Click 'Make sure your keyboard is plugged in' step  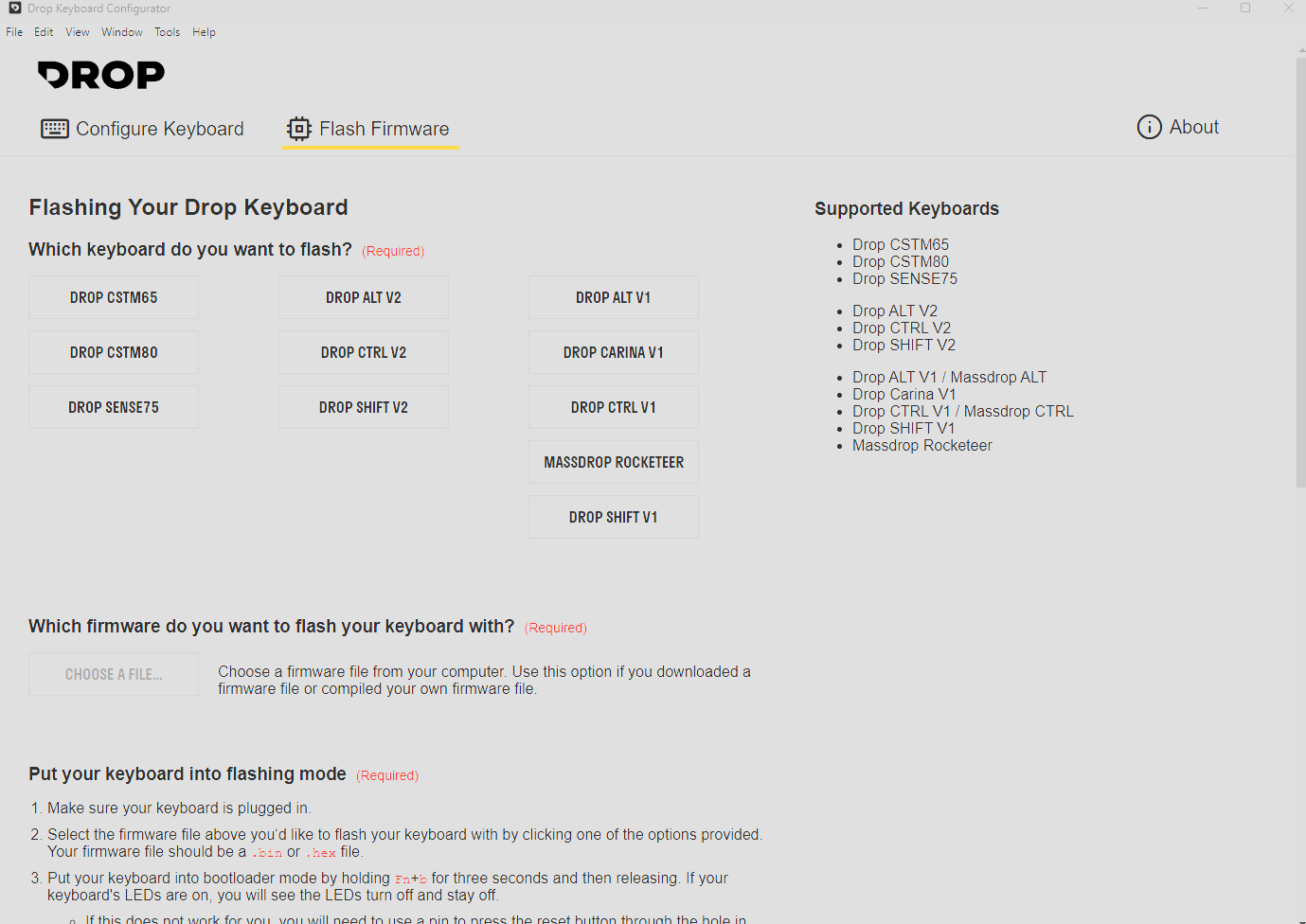[179, 808]
